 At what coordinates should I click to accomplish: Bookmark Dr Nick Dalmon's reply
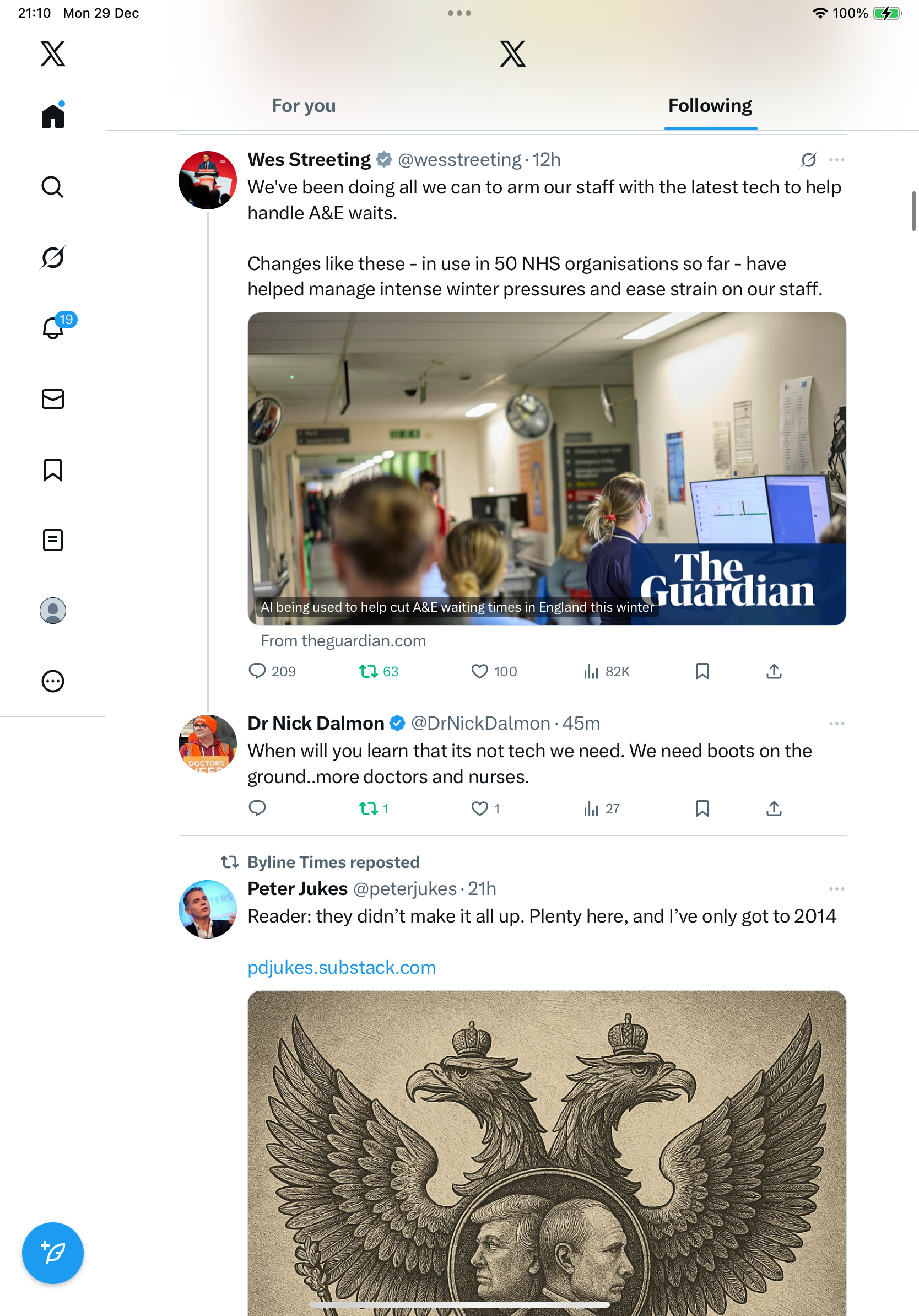702,809
